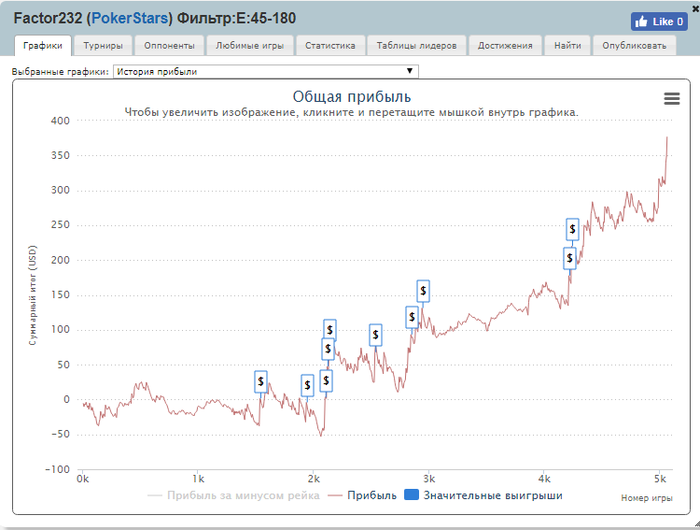This screenshot has height=530, width=700.
Task: Click the highest of three dollar markers near 2.1k
Action: click(x=330, y=330)
